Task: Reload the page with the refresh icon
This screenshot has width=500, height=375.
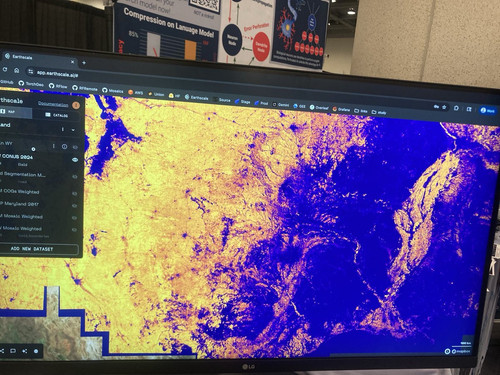Action: pyautogui.click(x=5, y=69)
